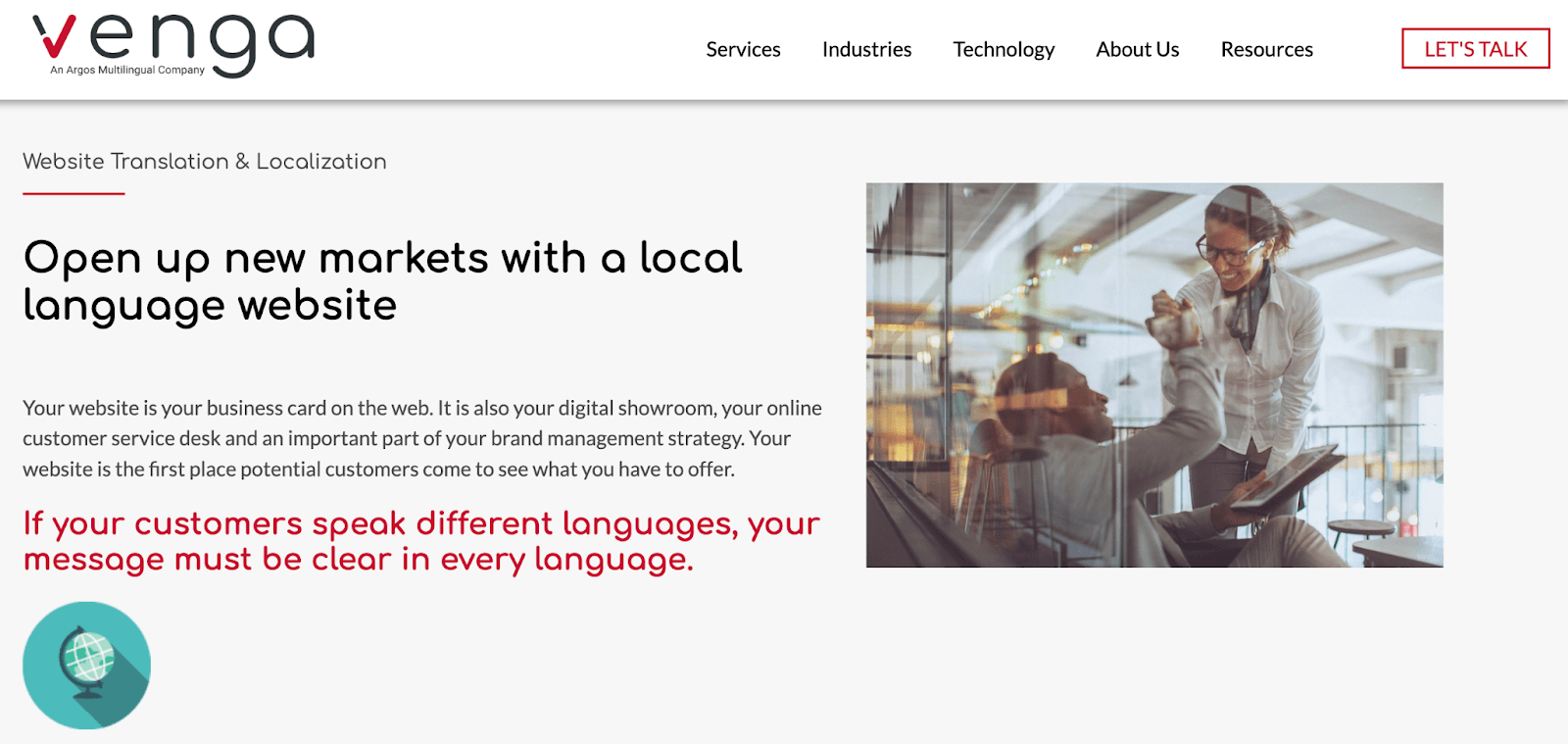Click the red V checkmark in the logo
The height and width of the screenshot is (744, 1568).
[55, 36]
